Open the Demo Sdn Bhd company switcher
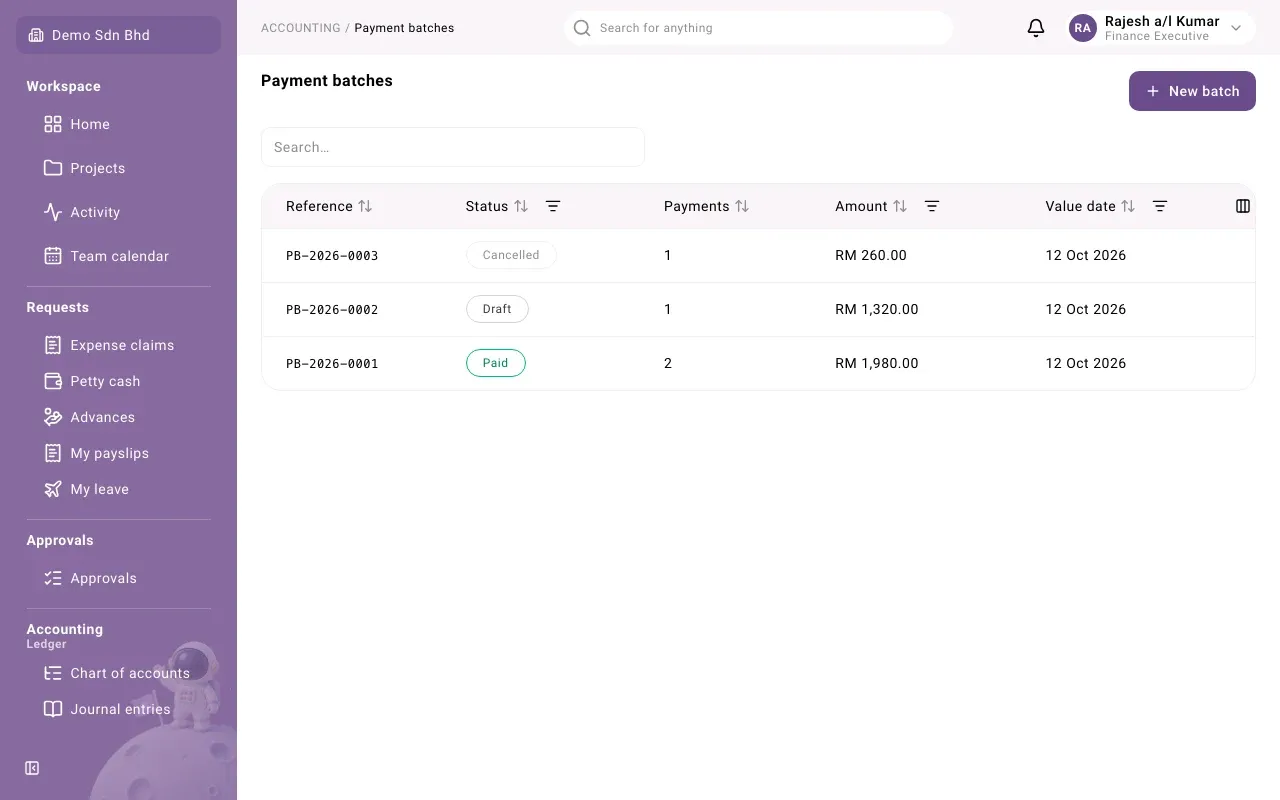This screenshot has width=1280, height=800. tap(118, 35)
